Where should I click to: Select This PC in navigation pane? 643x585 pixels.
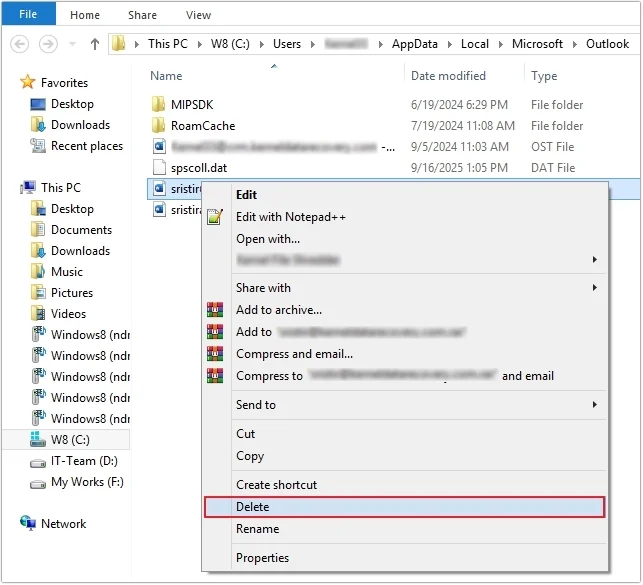point(61,188)
